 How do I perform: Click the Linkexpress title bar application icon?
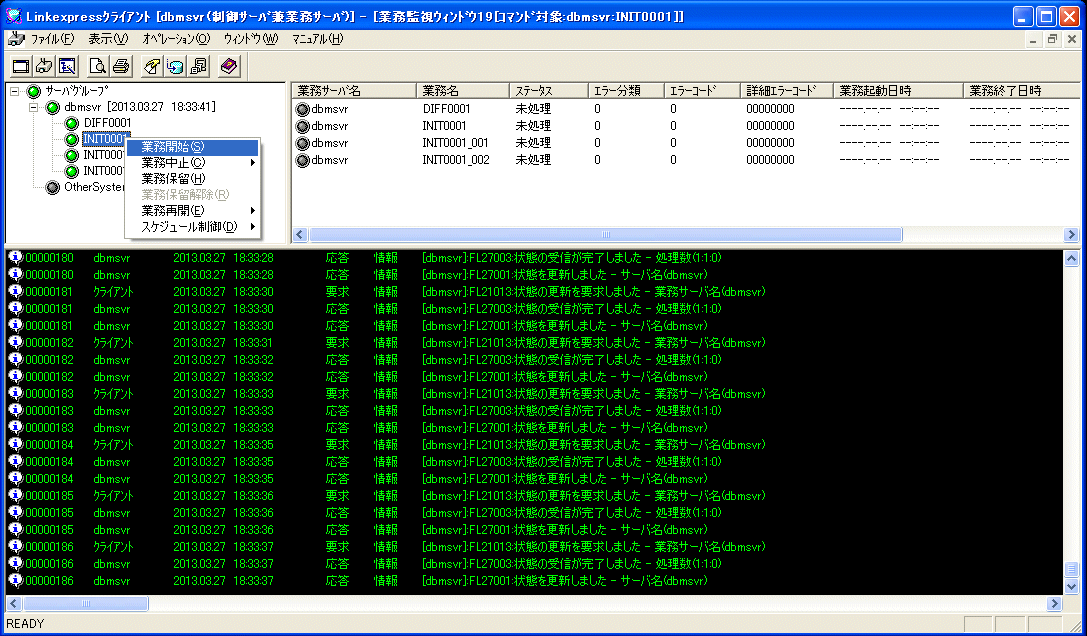point(13,16)
